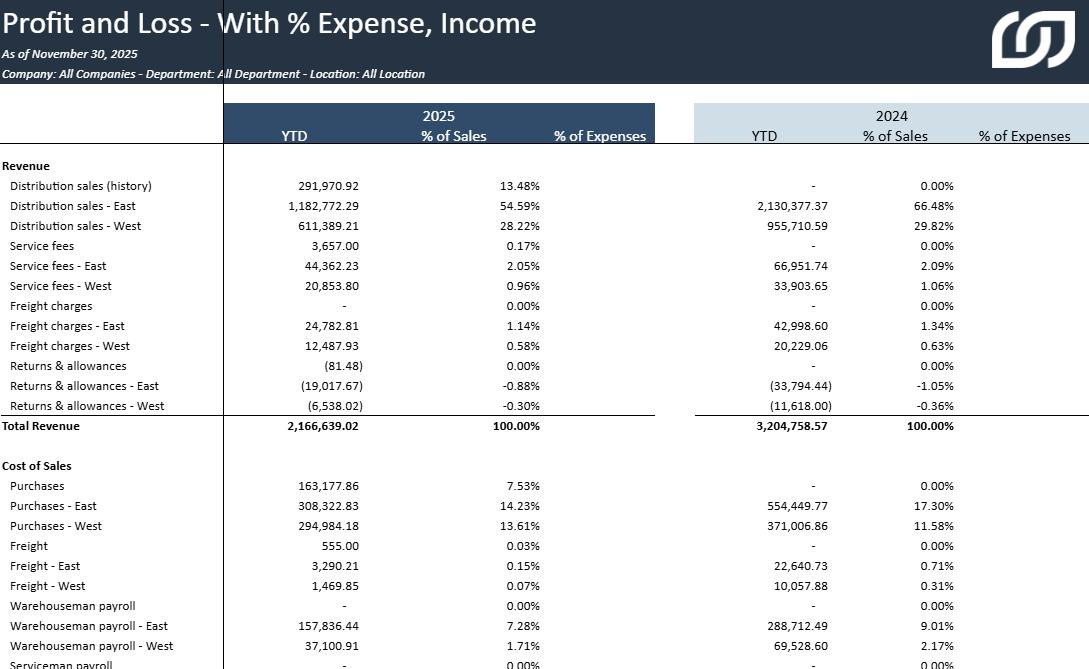The height and width of the screenshot is (669, 1089).
Task: Select the '% of Sales' header under 2025
Action: [454, 136]
